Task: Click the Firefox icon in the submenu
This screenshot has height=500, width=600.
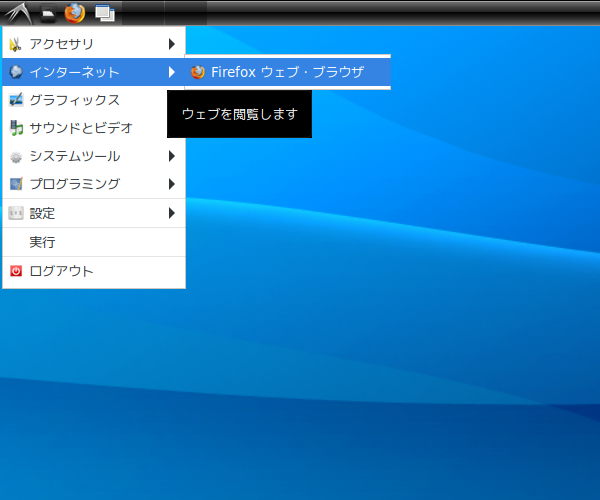Action: tap(198, 72)
